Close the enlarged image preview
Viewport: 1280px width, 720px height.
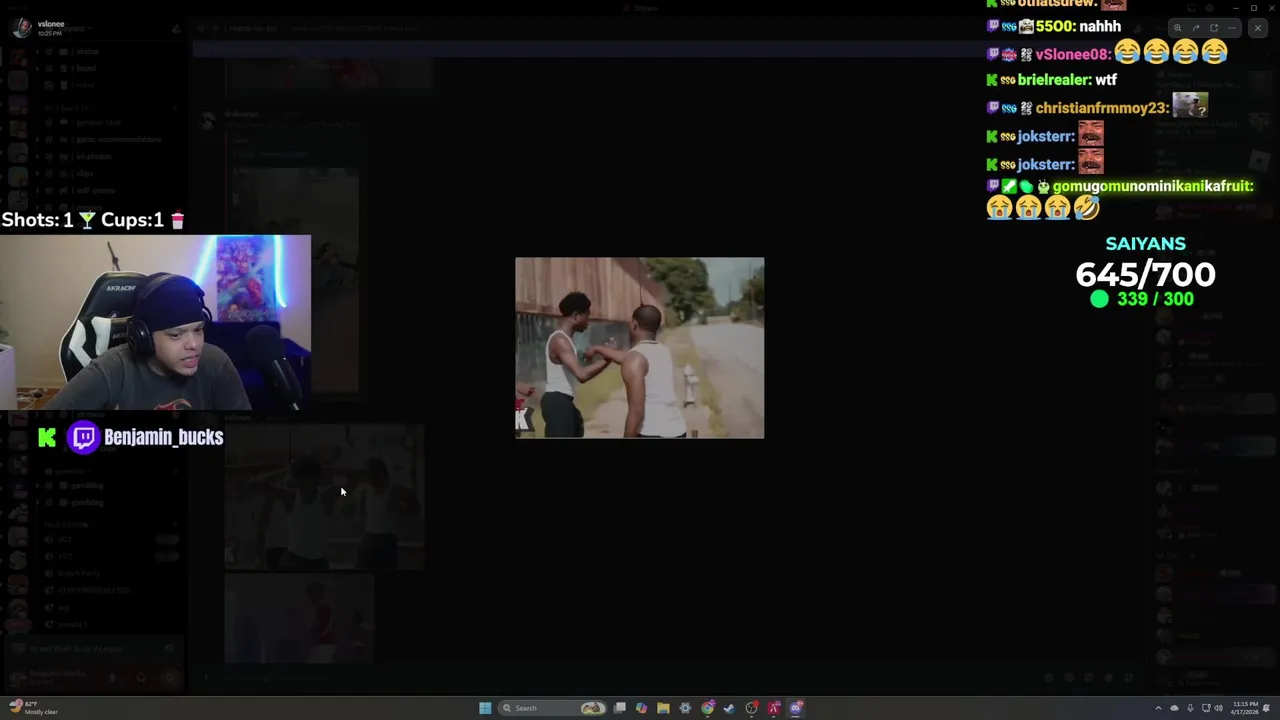click(x=1258, y=28)
